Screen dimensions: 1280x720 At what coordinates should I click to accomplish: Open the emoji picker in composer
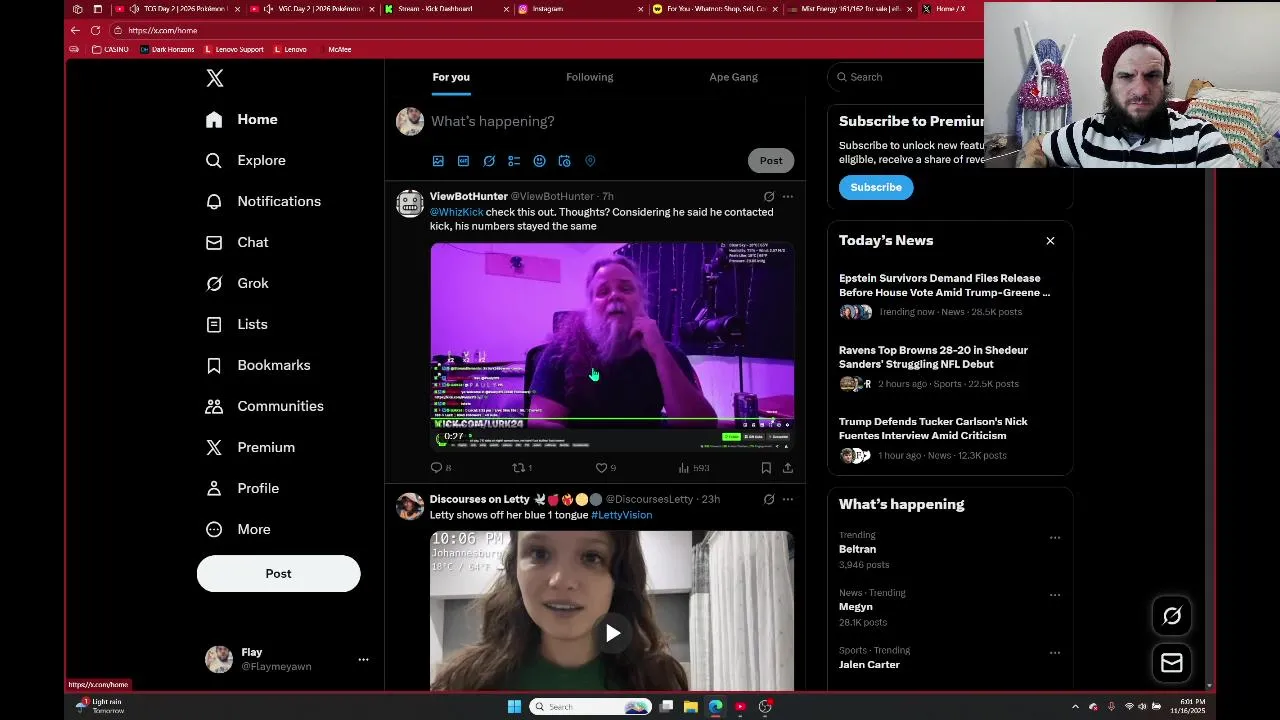(x=539, y=161)
